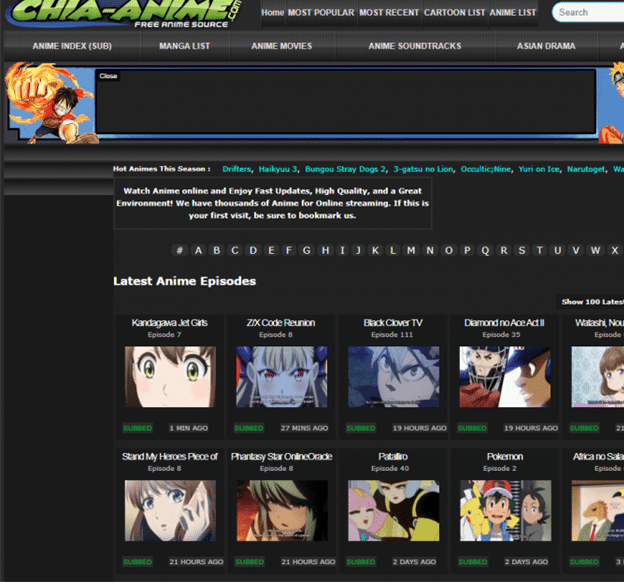This screenshot has height=587, width=624.
Task: Filter anime by letter J
Action: click(x=358, y=250)
